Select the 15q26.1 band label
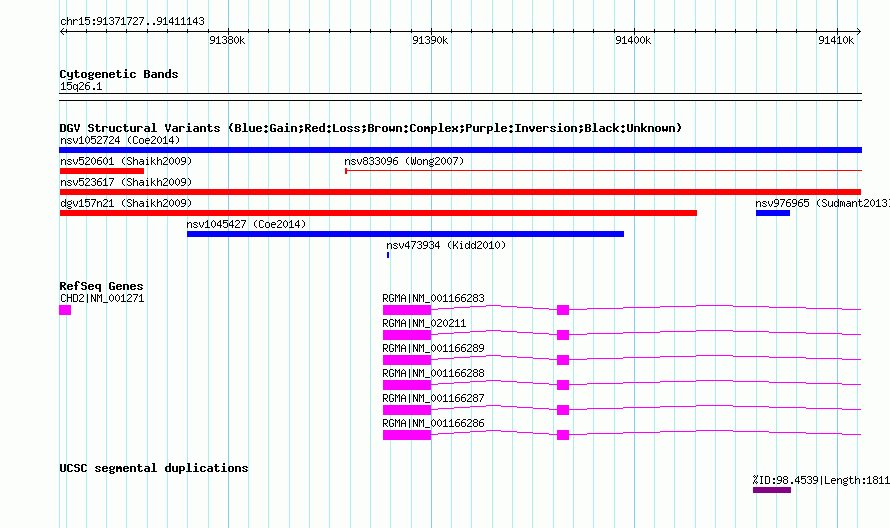The height and width of the screenshot is (528, 890). [x=81, y=87]
